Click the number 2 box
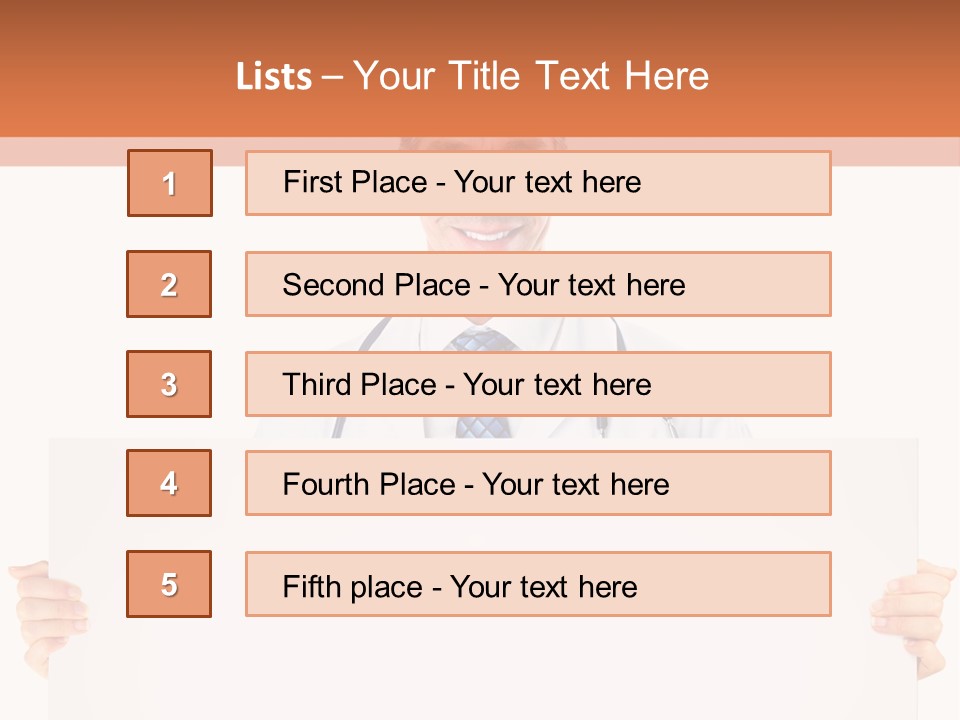 (169, 284)
